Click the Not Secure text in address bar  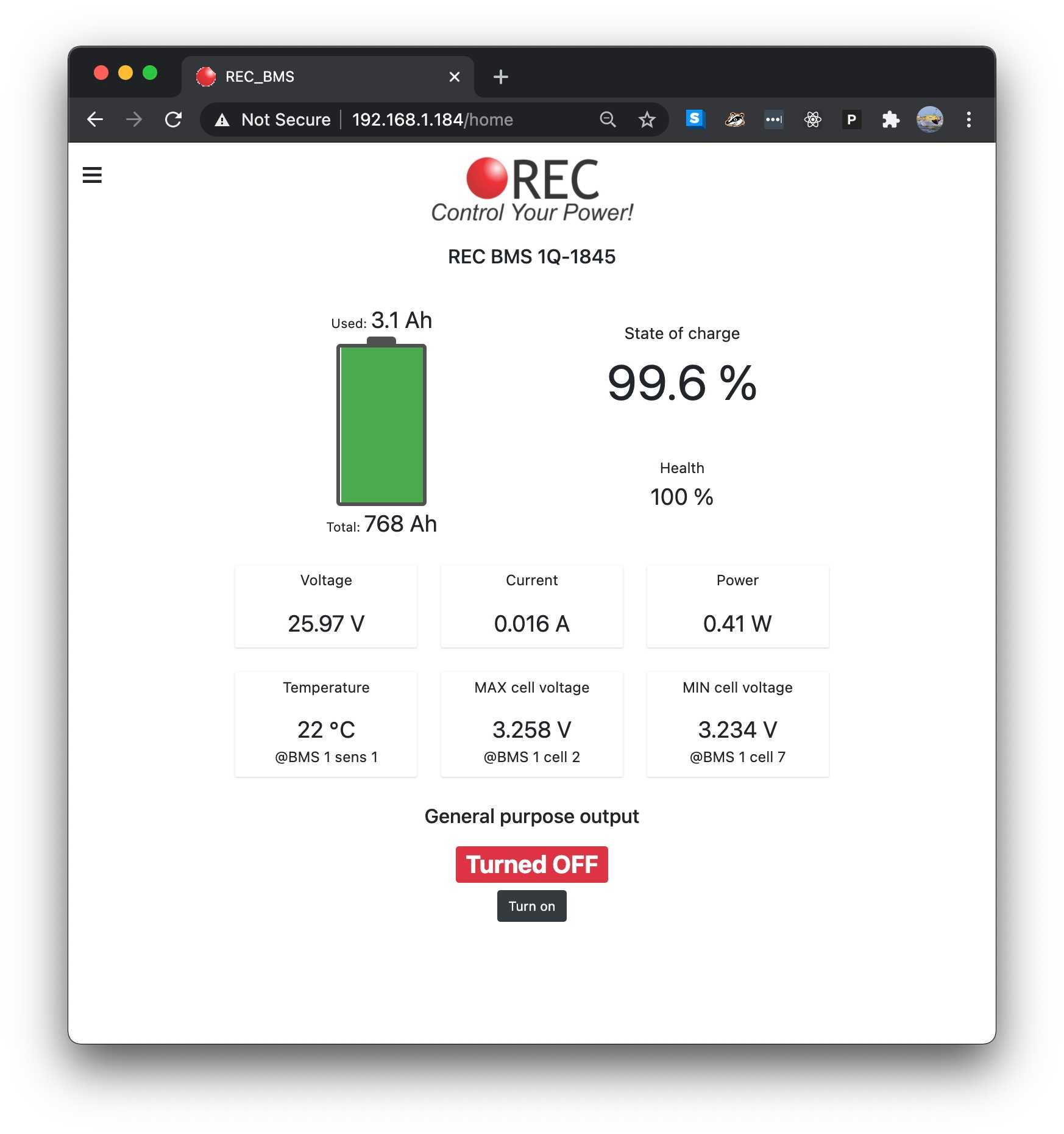tap(286, 119)
